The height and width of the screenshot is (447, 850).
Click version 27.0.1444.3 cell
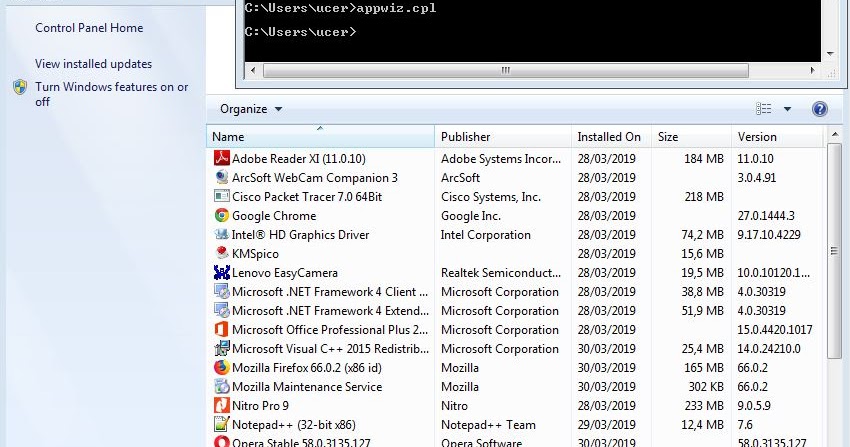point(766,216)
